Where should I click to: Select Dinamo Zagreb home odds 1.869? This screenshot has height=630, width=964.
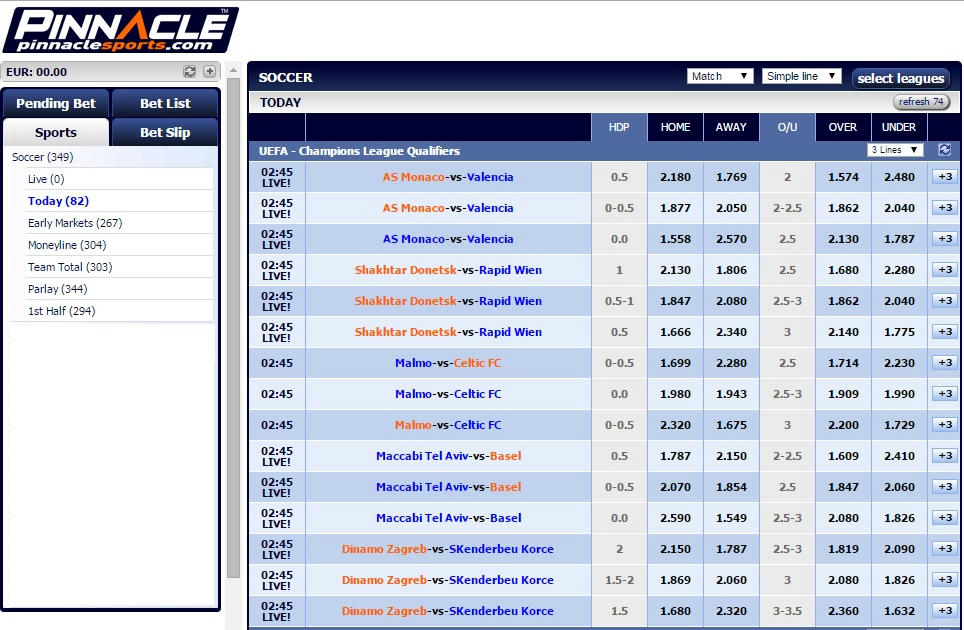tap(676, 580)
